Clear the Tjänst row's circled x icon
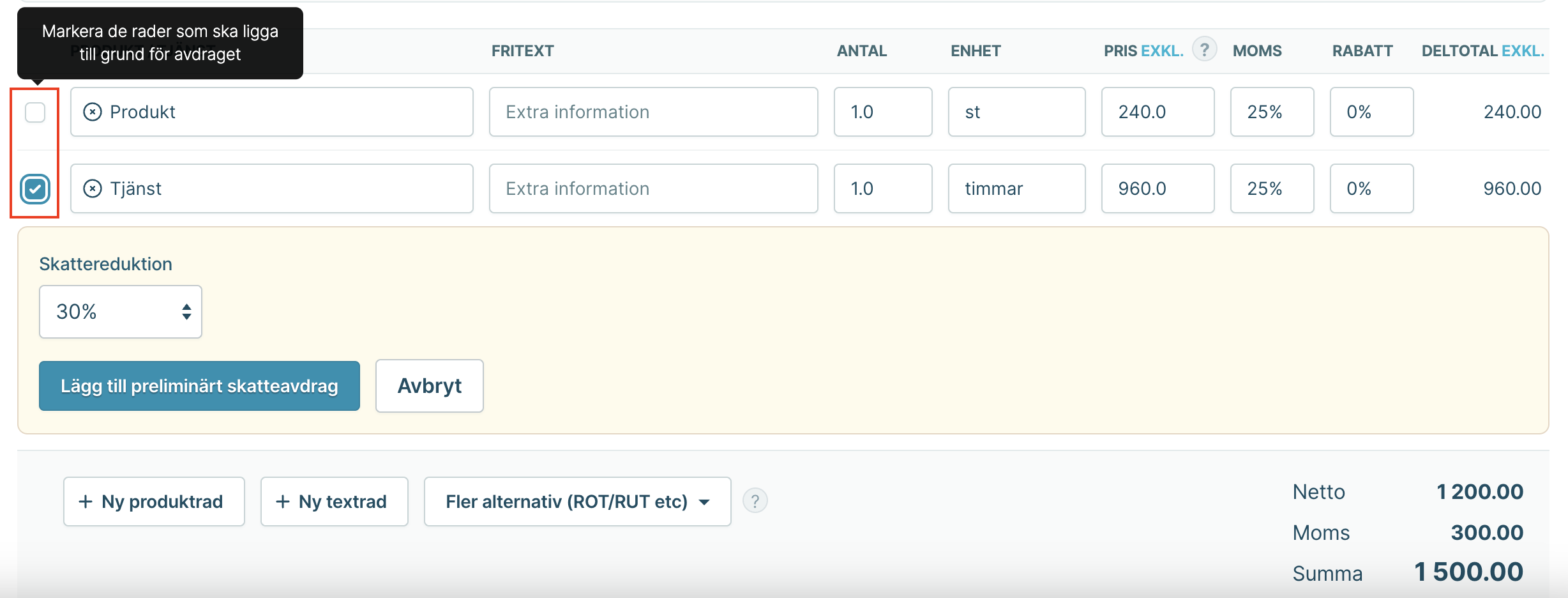This screenshot has width=1568, height=598. pyautogui.click(x=93, y=188)
